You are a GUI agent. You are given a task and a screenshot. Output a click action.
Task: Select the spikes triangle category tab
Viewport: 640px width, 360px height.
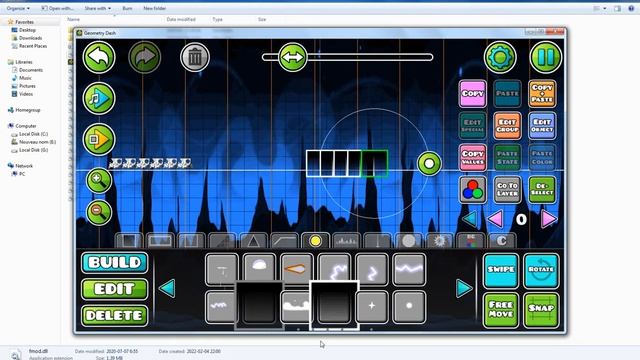click(x=253, y=241)
